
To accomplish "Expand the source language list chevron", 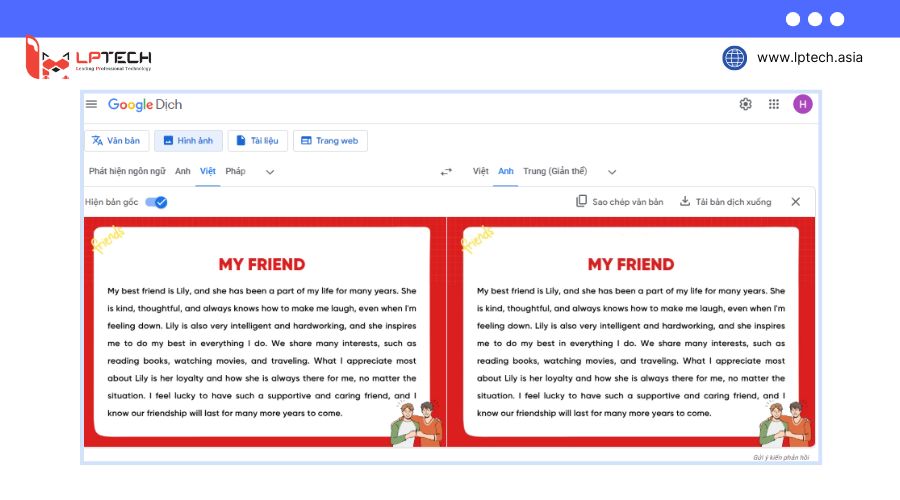I will pos(269,172).
